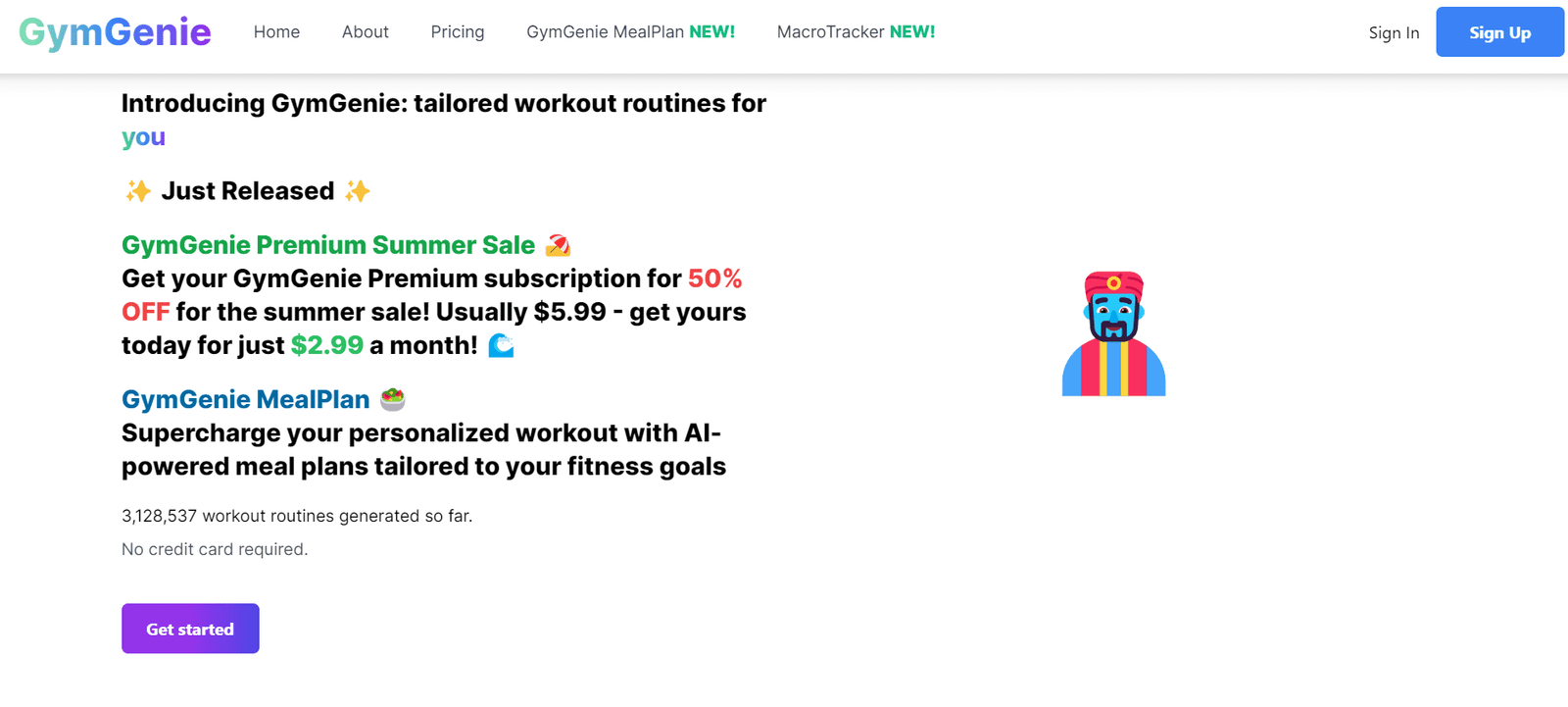Click the GymGenie logo

click(x=115, y=32)
